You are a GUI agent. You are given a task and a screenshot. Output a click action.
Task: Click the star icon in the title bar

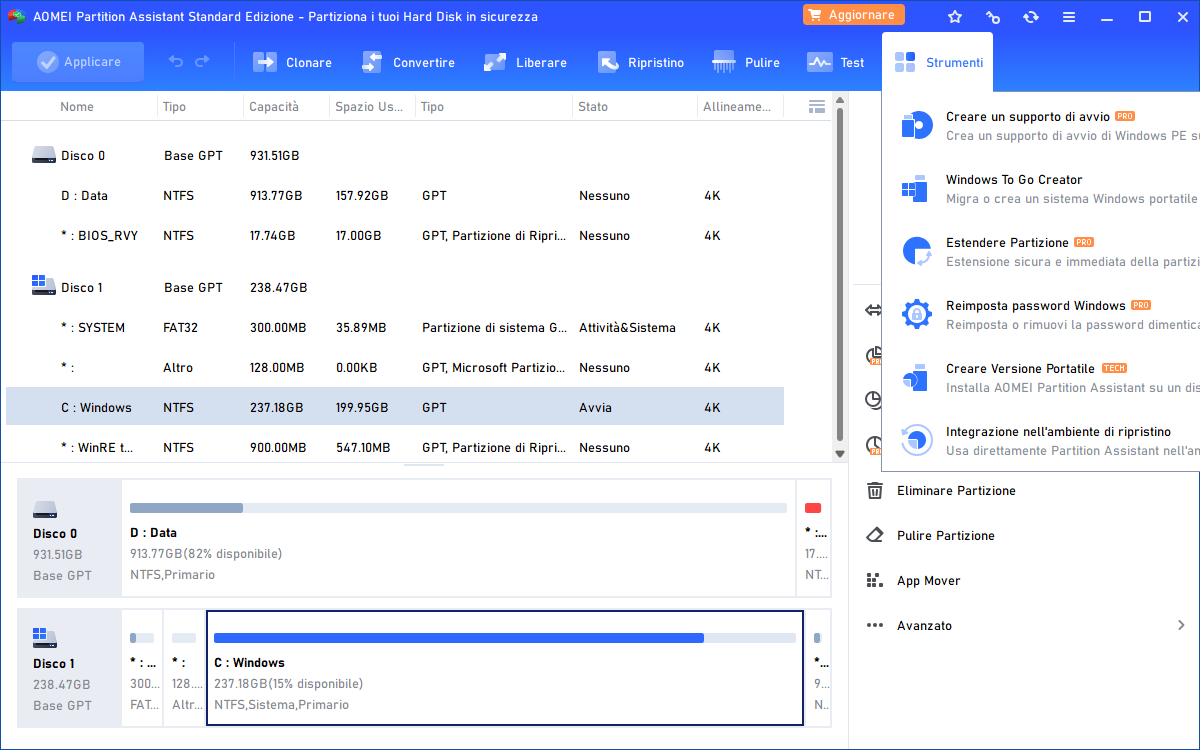955,17
